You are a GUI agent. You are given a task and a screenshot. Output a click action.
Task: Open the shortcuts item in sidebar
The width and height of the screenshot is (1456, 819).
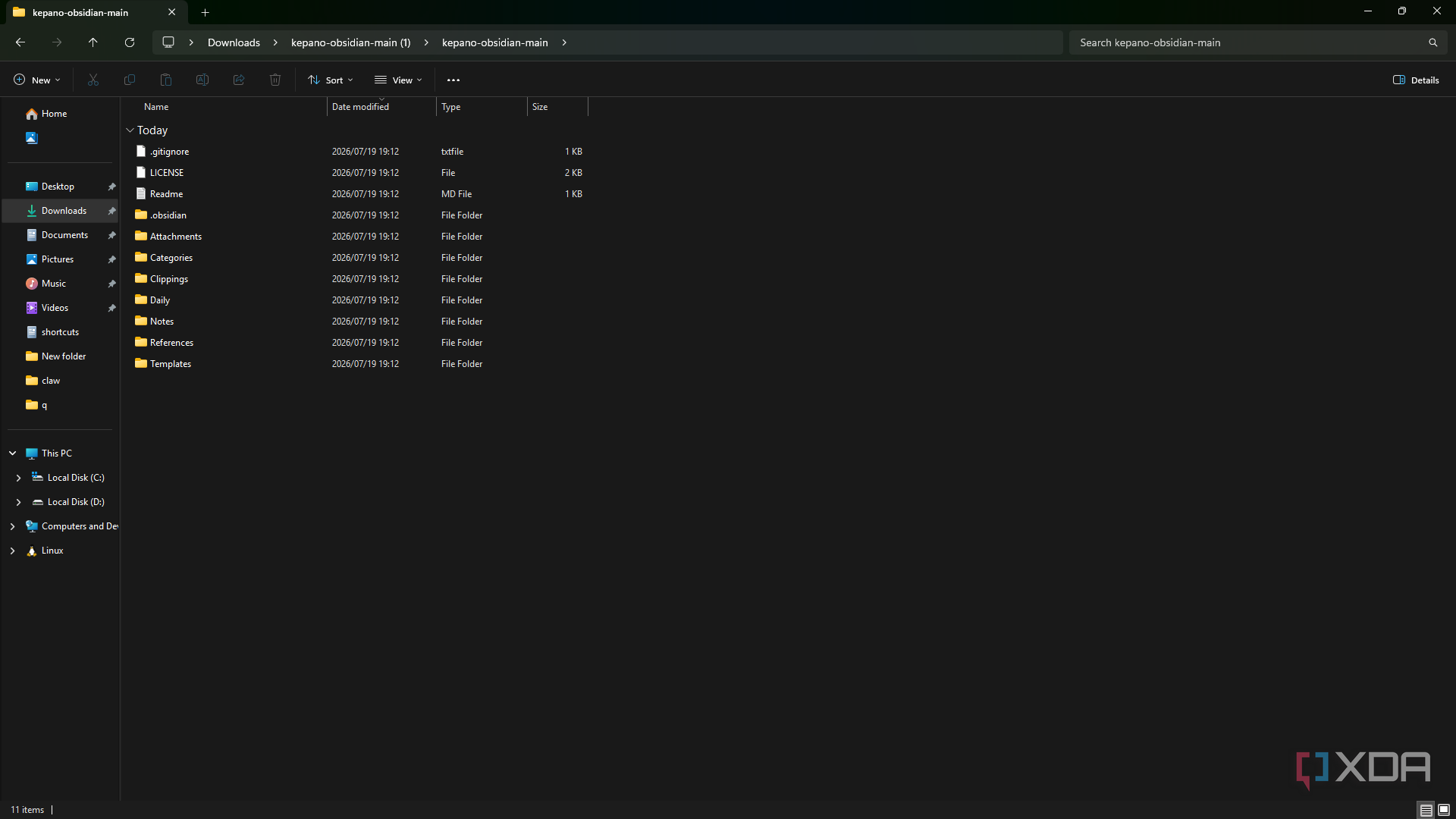pos(60,332)
